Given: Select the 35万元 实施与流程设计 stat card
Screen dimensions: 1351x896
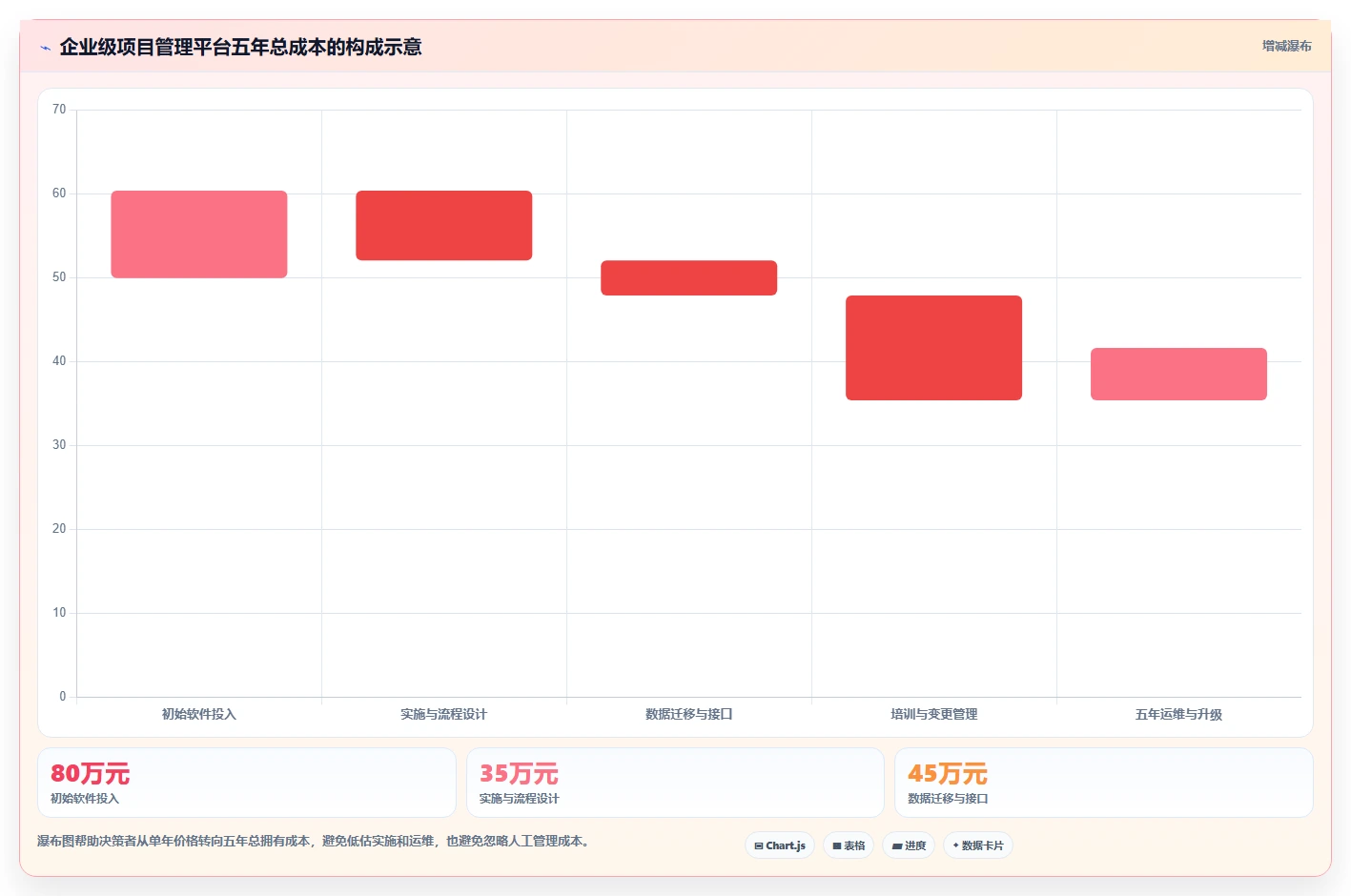Looking at the screenshot, I should coord(675,783).
